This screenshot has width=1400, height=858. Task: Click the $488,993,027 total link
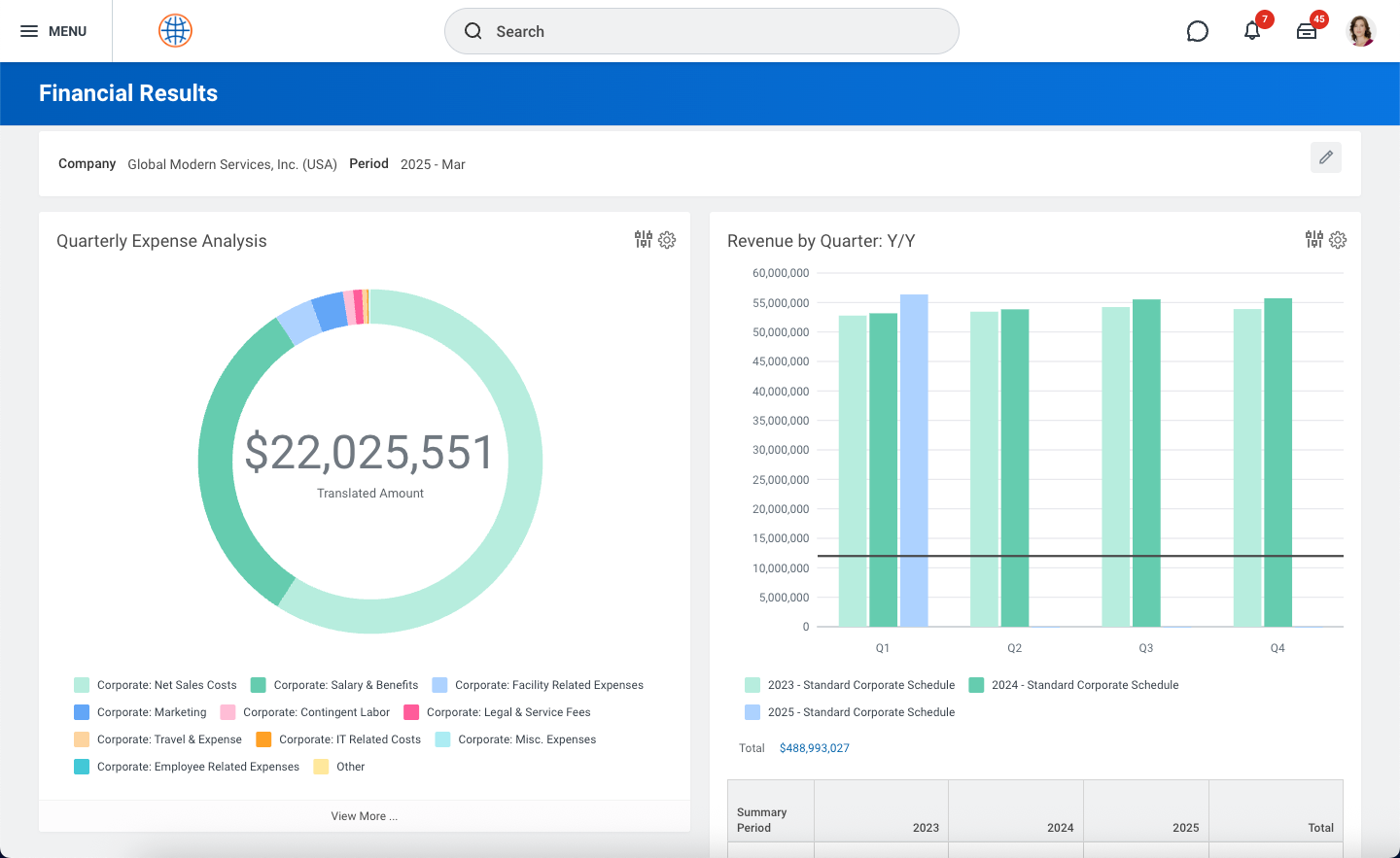(x=814, y=748)
